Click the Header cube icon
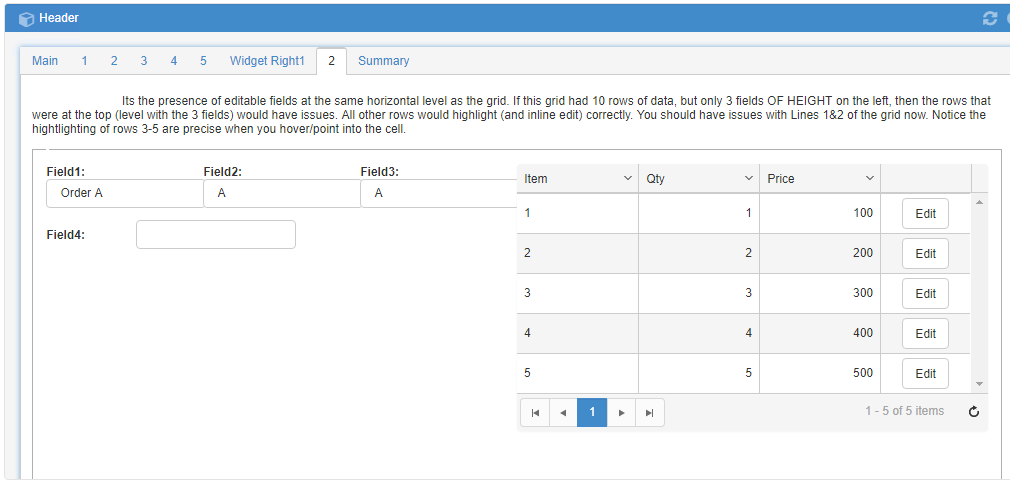The width and height of the screenshot is (1010, 486). (26, 19)
